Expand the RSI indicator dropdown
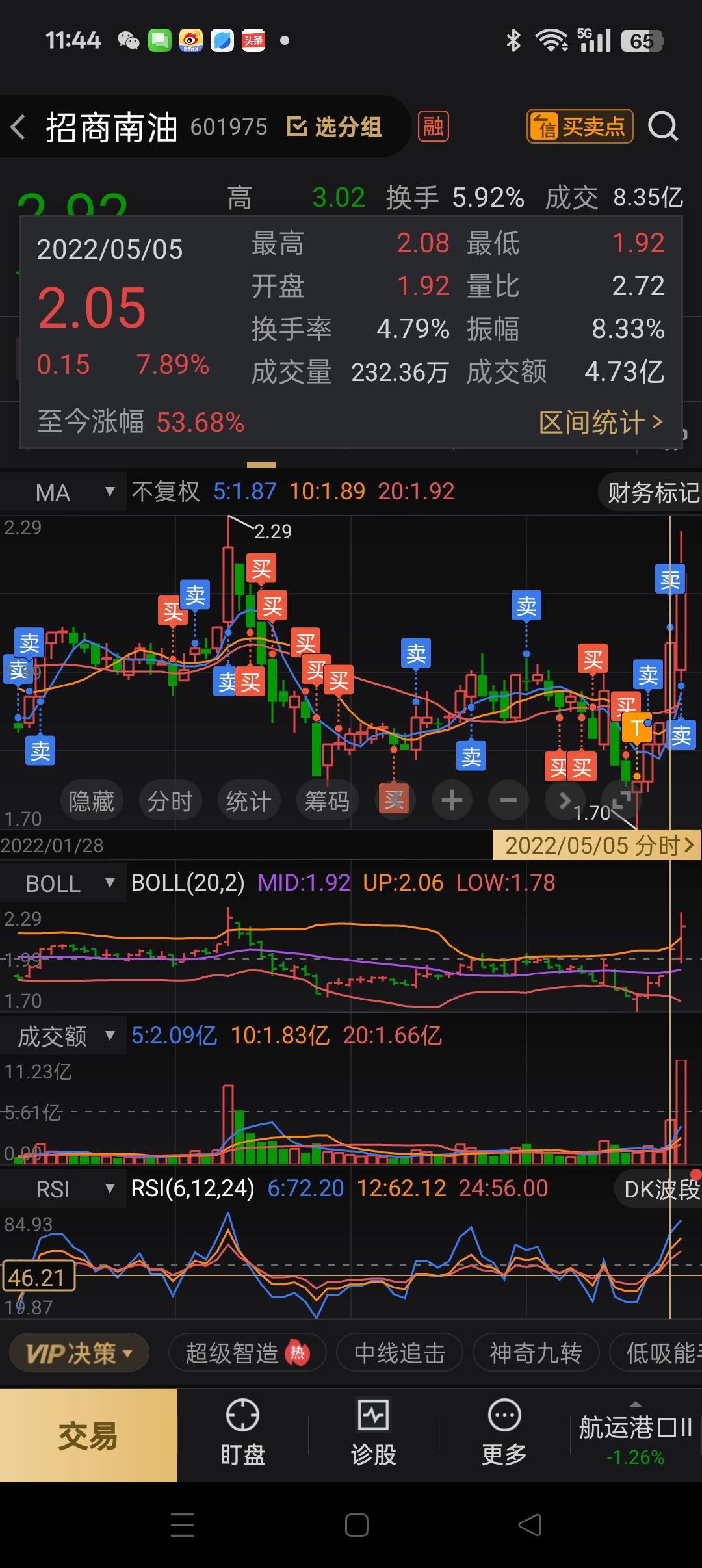This screenshot has width=702, height=1568. 63,1189
